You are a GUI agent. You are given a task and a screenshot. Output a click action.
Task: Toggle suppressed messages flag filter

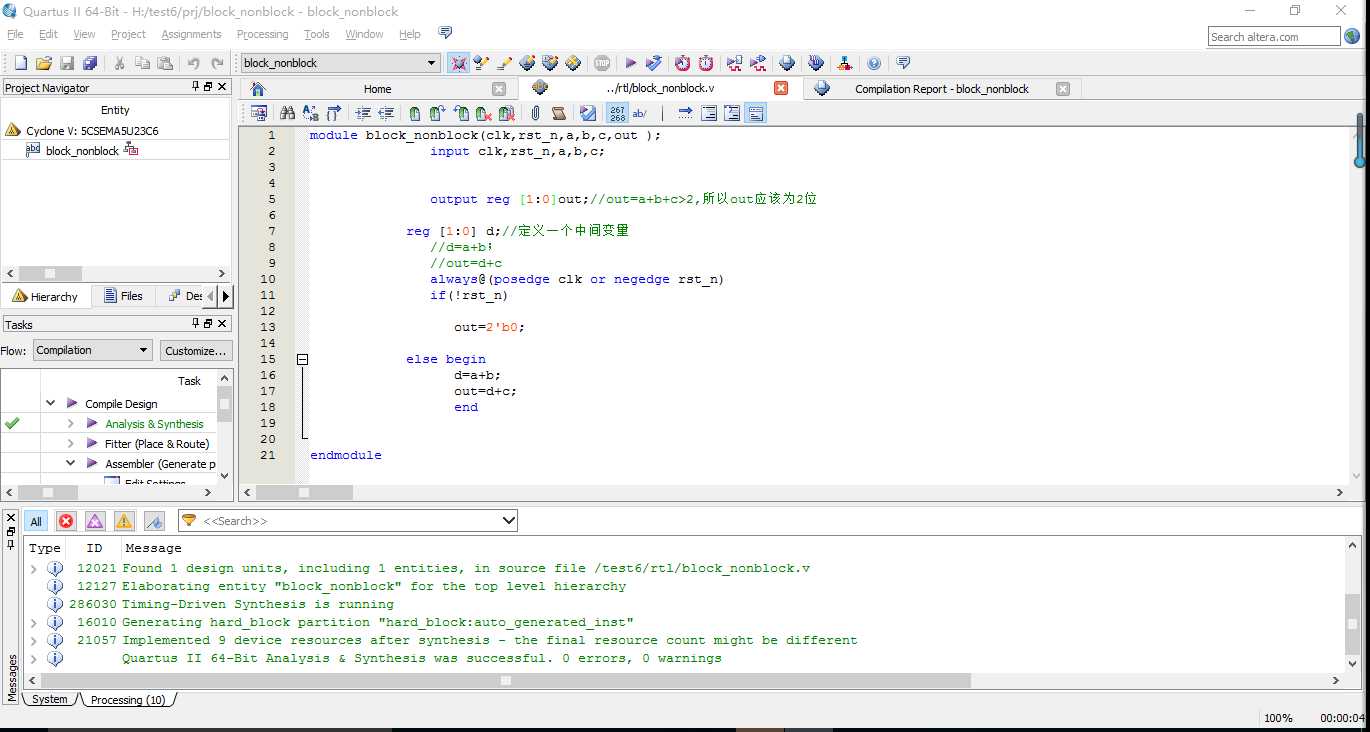coord(154,521)
